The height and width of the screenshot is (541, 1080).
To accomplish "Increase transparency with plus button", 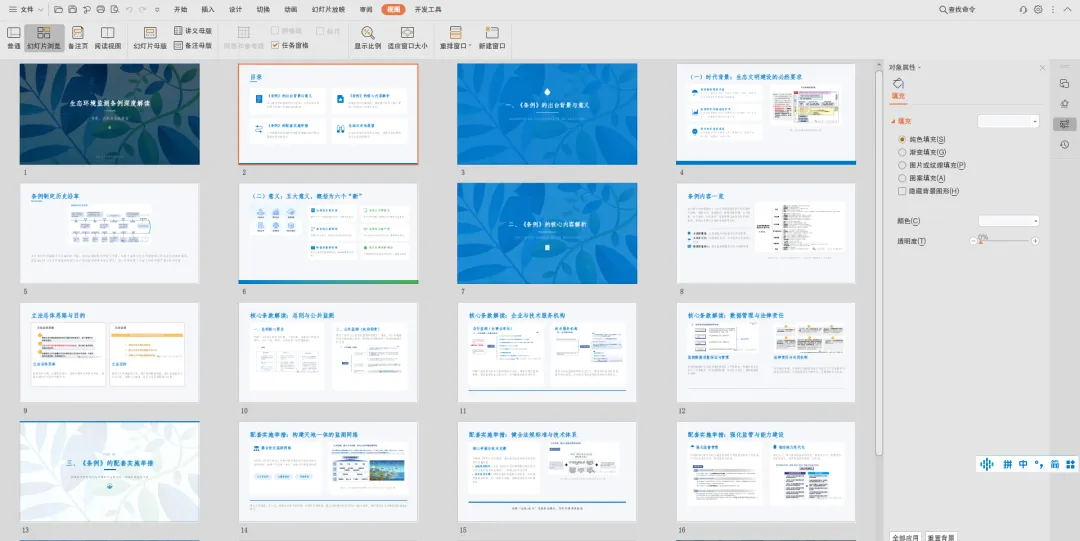I will [x=1035, y=241].
